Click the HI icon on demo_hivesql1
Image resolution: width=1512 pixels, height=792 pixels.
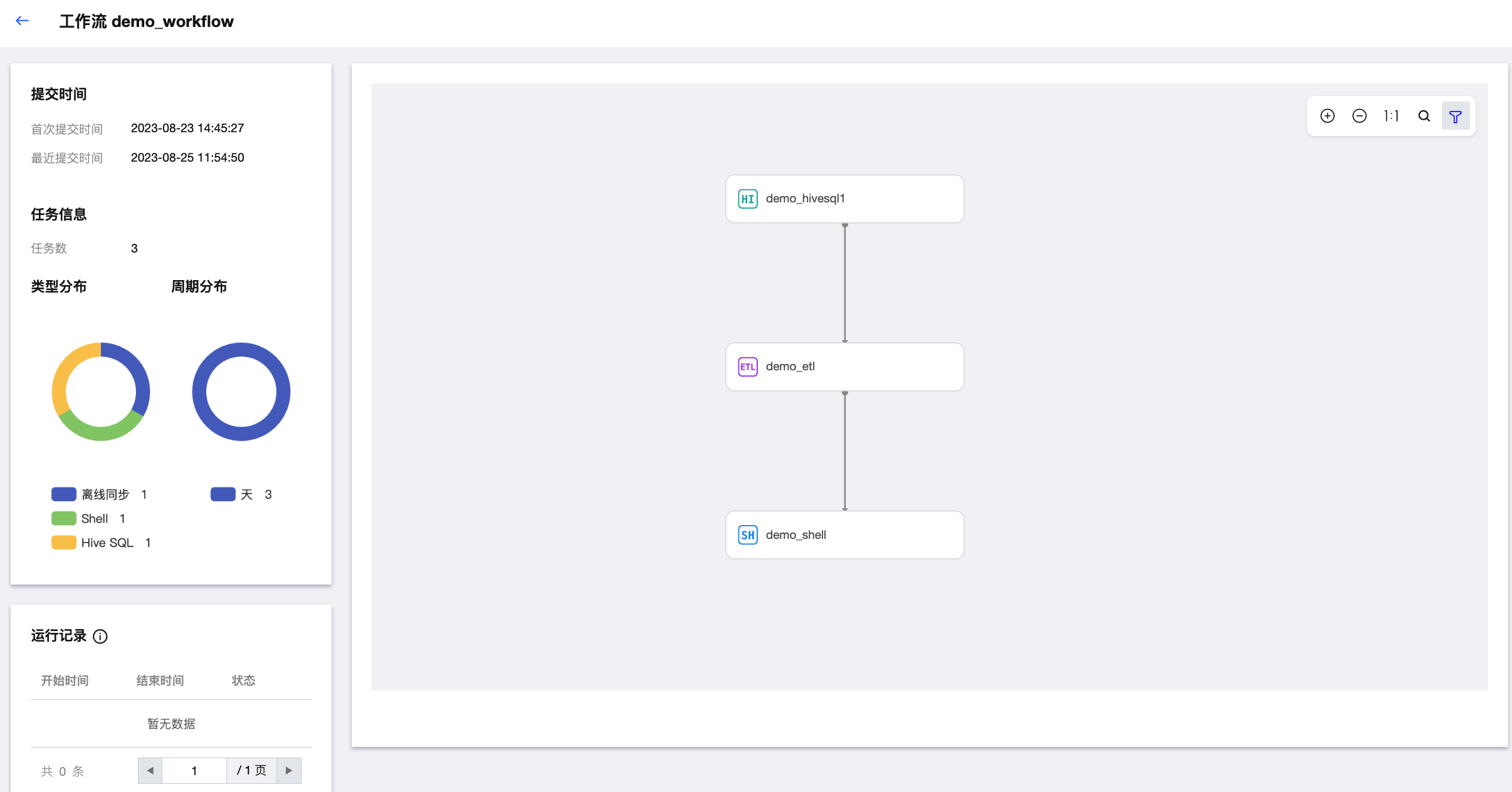[748, 199]
